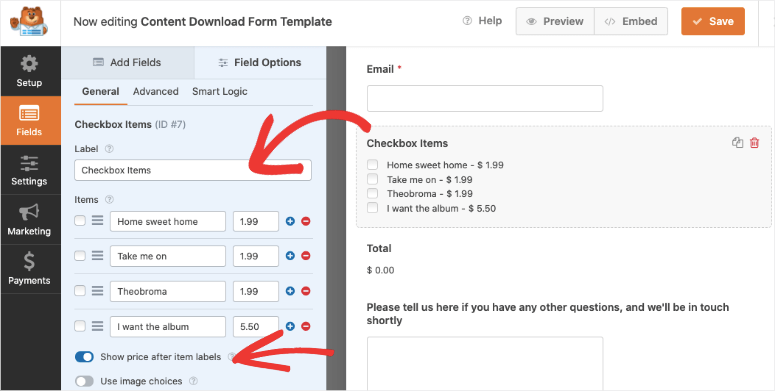Click the Email input in preview
Viewport: 775px width, 391px height.
click(x=485, y=98)
